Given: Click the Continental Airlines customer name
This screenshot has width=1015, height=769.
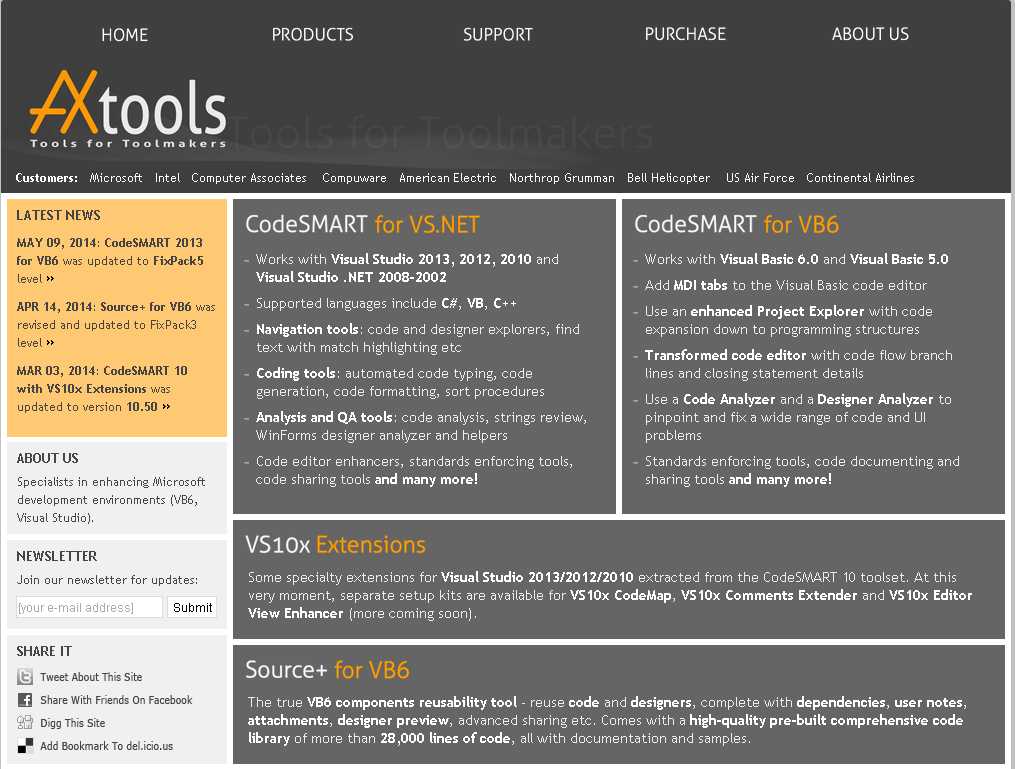Looking at the screenshot, I should coord(860,177).
